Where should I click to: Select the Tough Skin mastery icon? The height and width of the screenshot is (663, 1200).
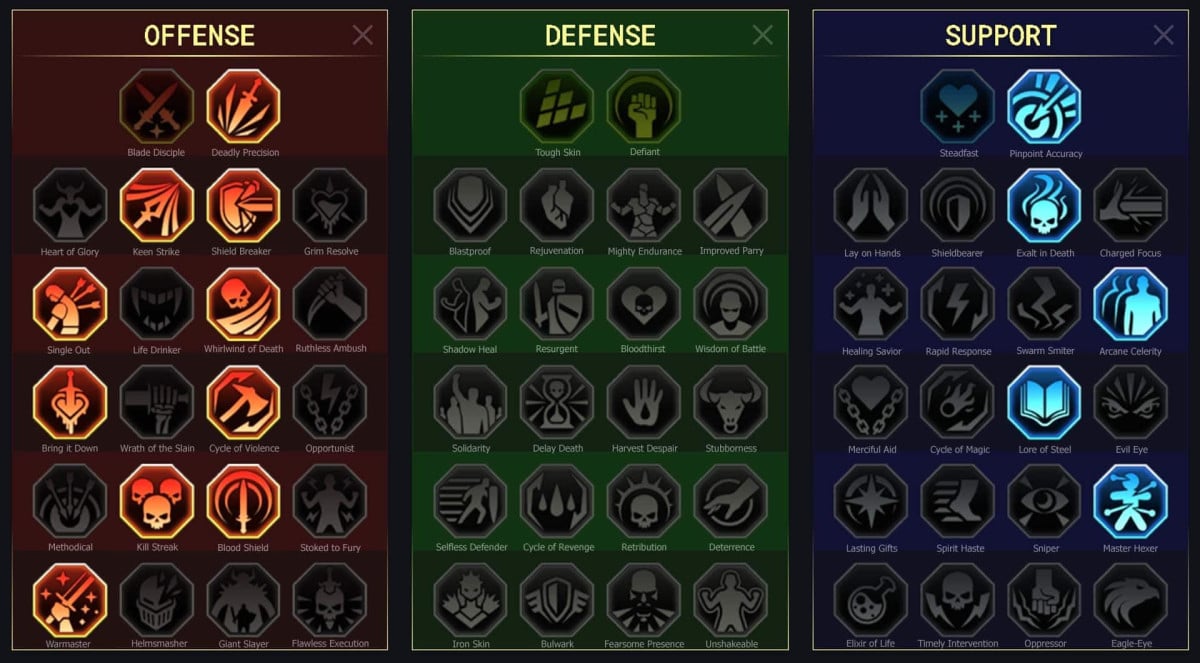coord(557,106)
